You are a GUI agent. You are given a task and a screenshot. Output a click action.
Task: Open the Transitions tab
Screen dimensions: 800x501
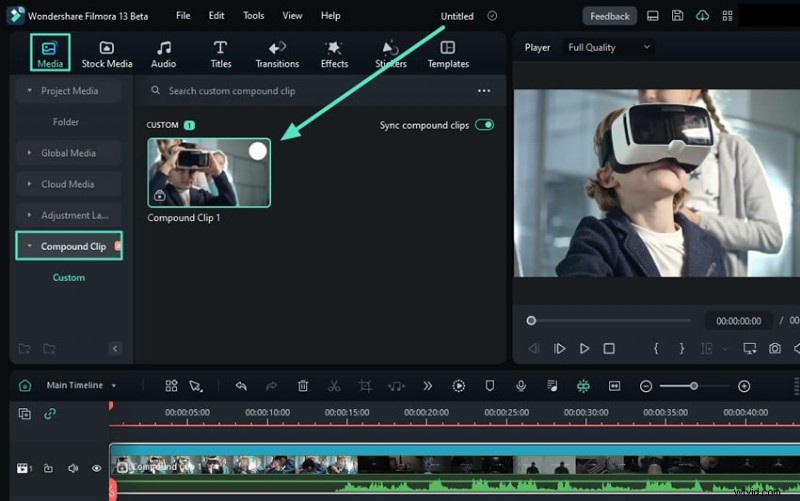[x=277, y=55]
